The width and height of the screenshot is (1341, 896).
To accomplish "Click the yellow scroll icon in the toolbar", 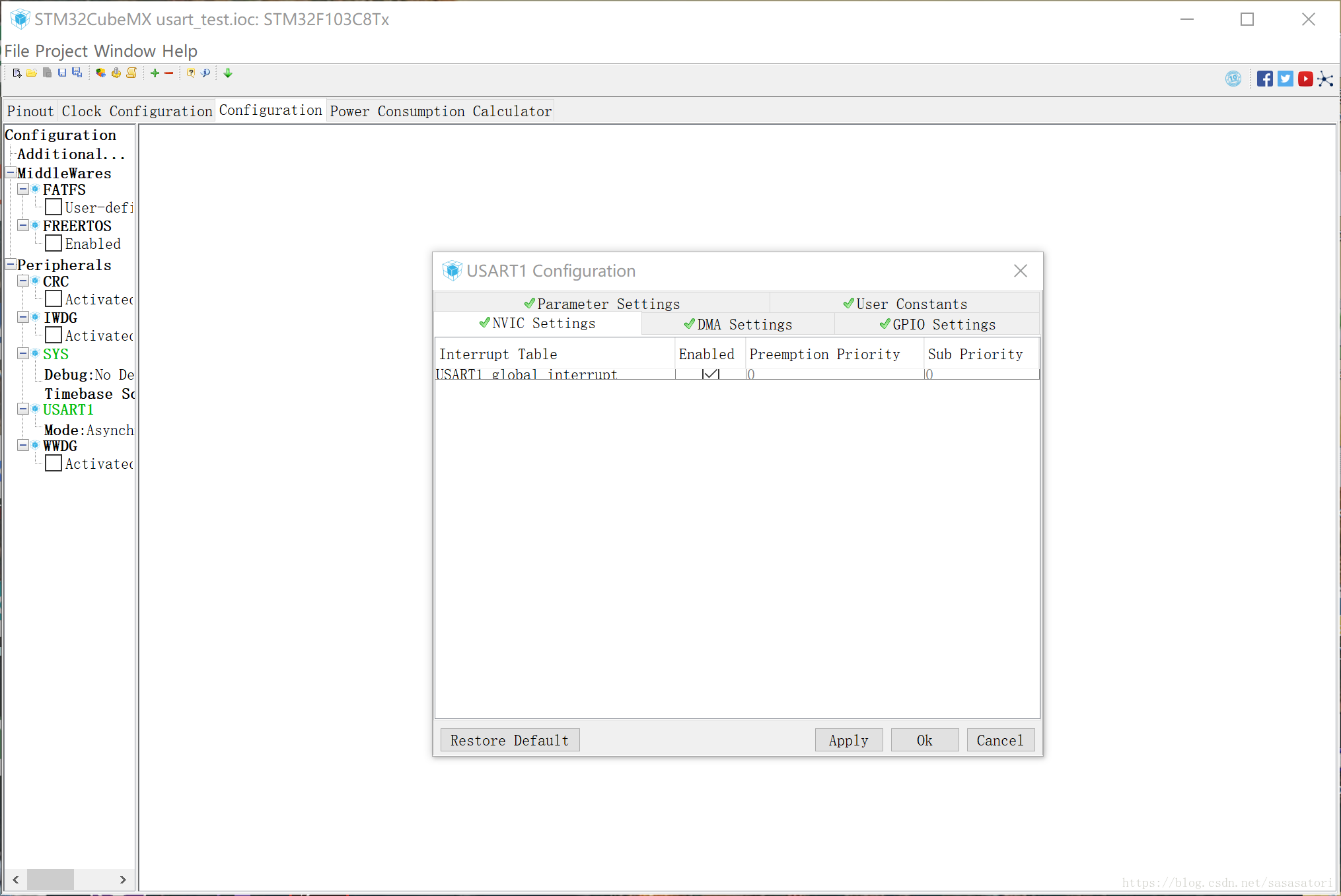I will click(x=131, y=73).
